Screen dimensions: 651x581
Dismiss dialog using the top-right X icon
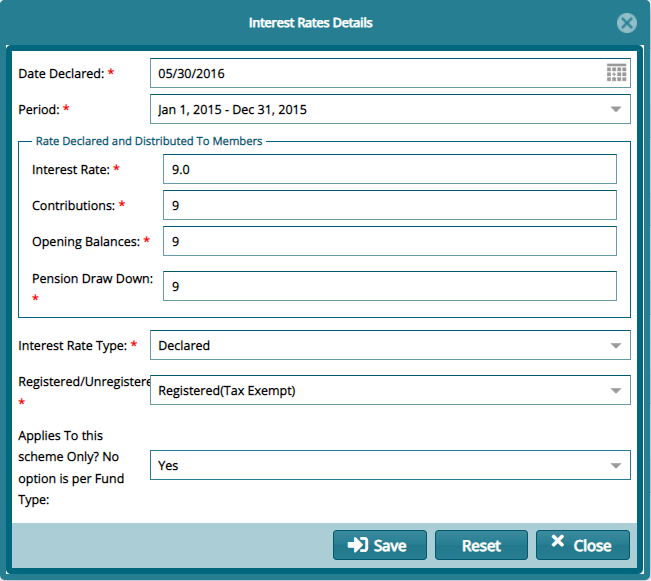627,23
